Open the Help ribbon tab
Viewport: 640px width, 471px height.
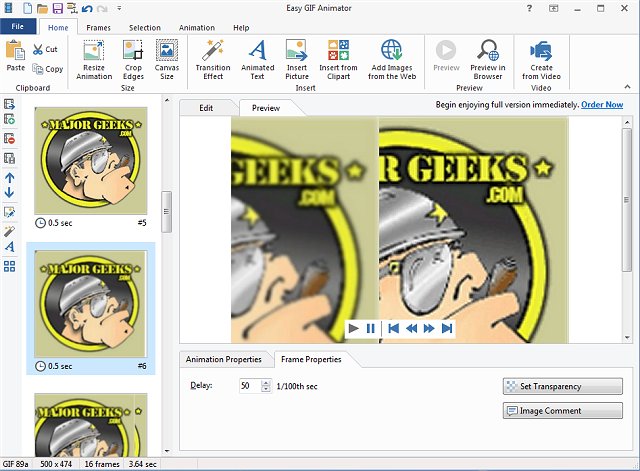point(241,28)
